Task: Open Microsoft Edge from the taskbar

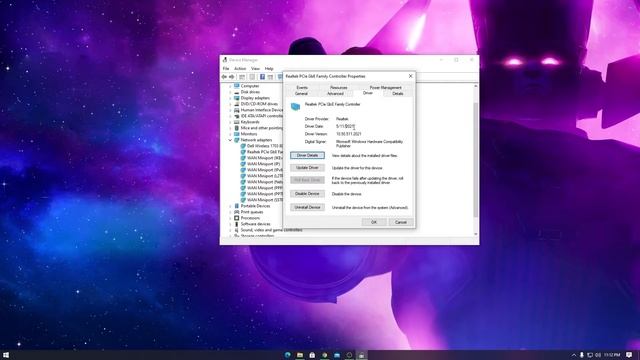Action: pos(288,355)
